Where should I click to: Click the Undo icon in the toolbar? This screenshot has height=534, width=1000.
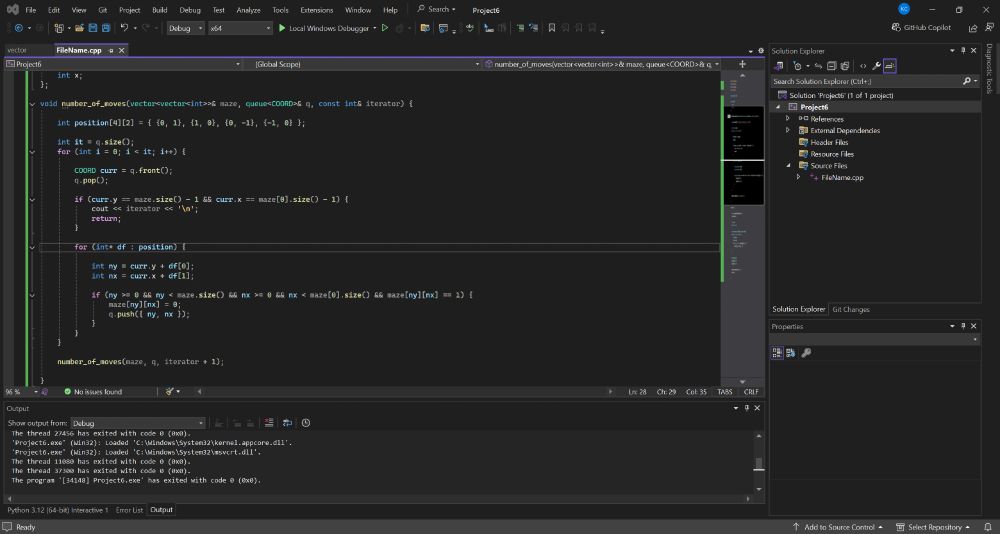125,28
